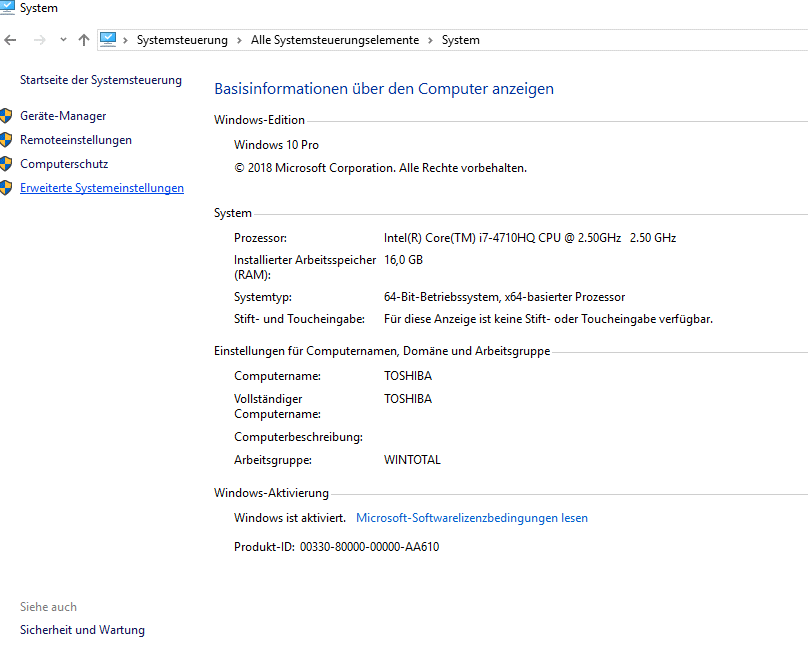
Task: Open Geräte-Manager link
Action: click(x=63, y=116)
